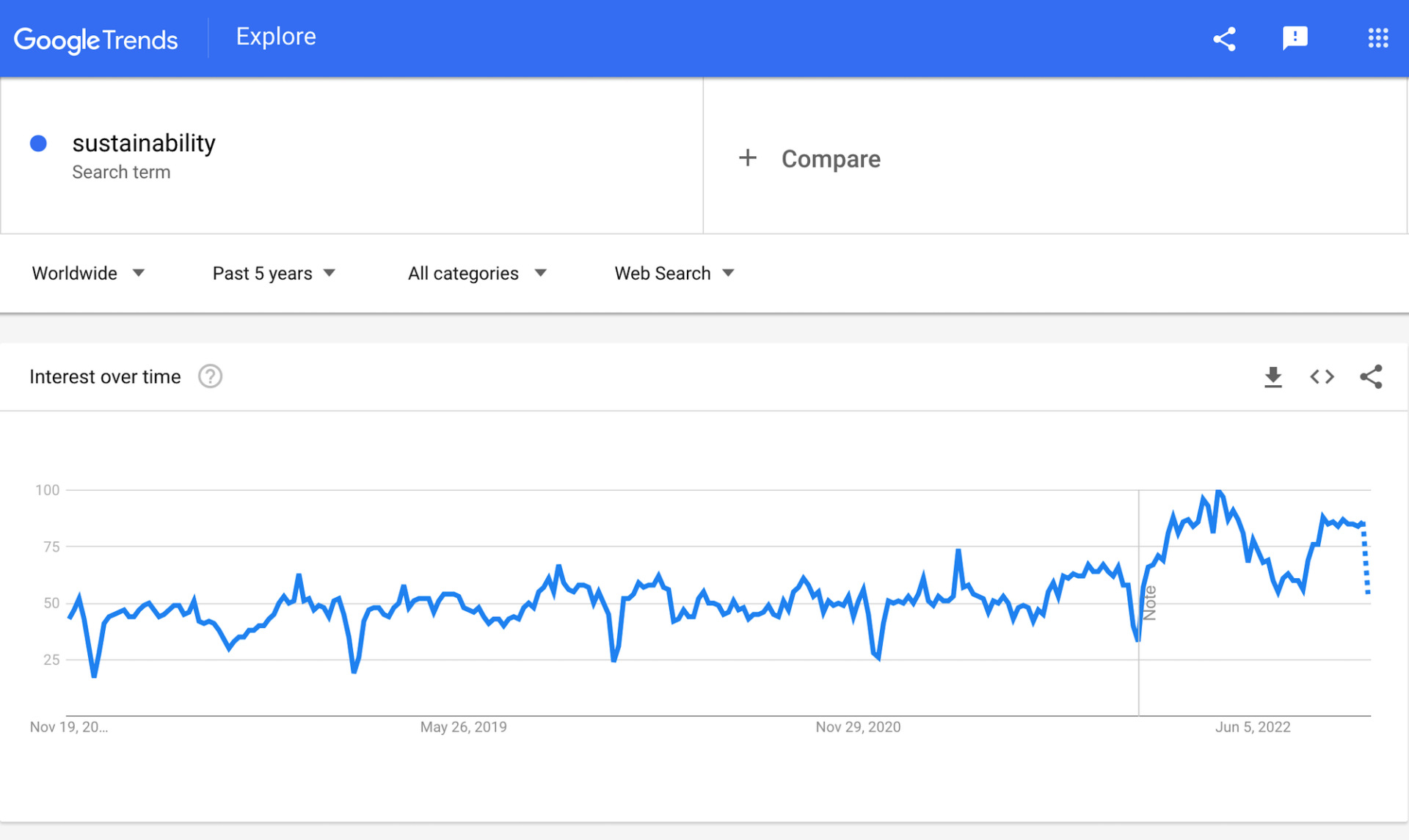Expand the All categories dropdown
The width and height of the screenshot is (1409, 840).
point(477,274)
